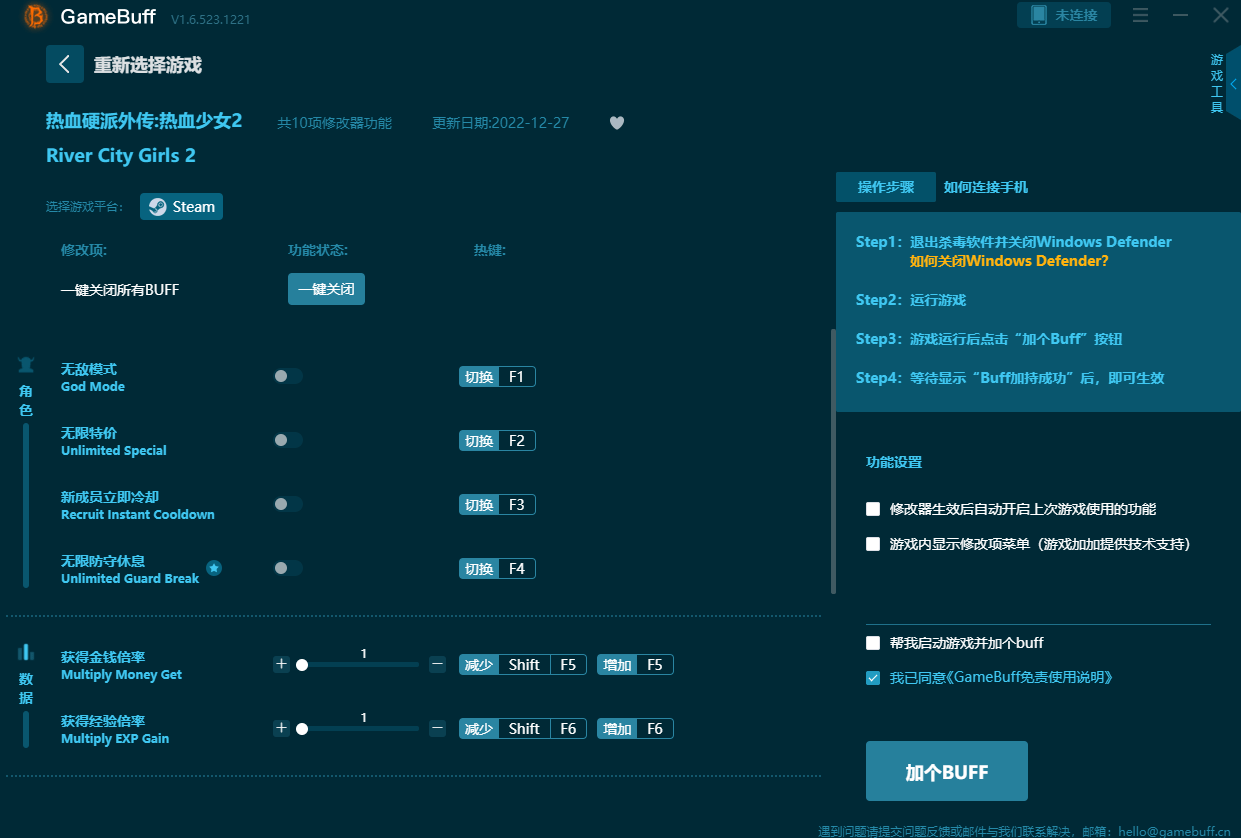Click 重新选择游戏 label
The image size is (1241, 838).
148,65
